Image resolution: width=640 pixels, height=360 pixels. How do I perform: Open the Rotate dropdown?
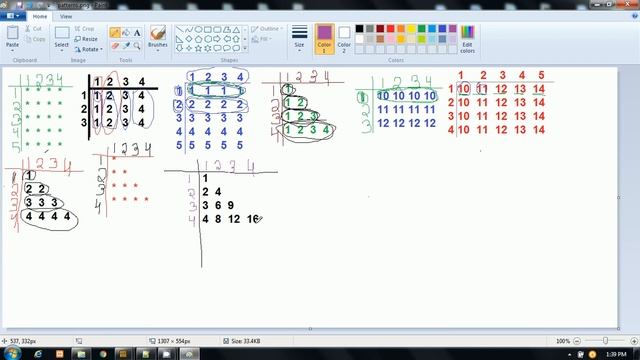[88, 49]
